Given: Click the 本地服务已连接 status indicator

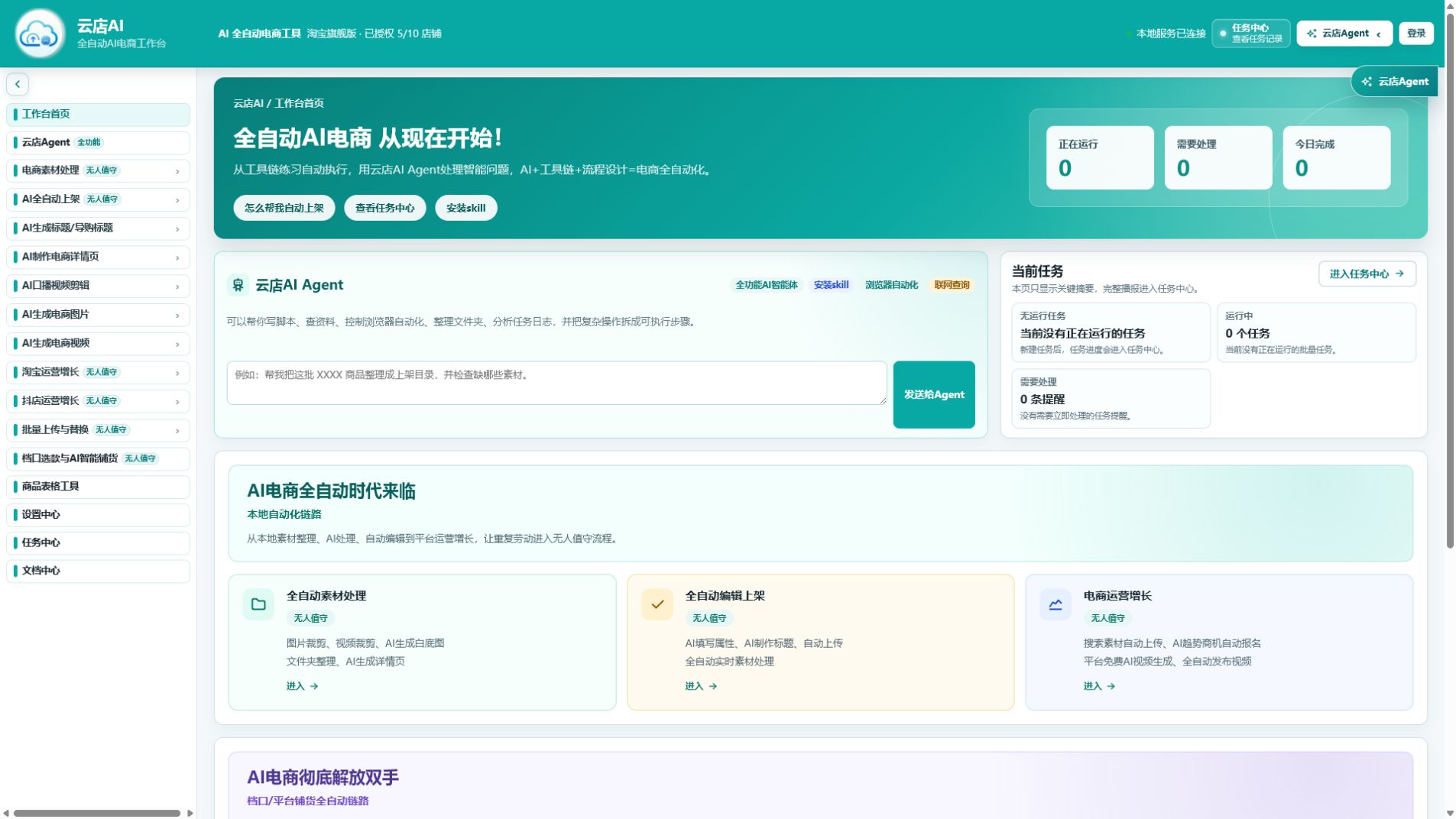Looking at the screenshot, I should (1166, 34).
